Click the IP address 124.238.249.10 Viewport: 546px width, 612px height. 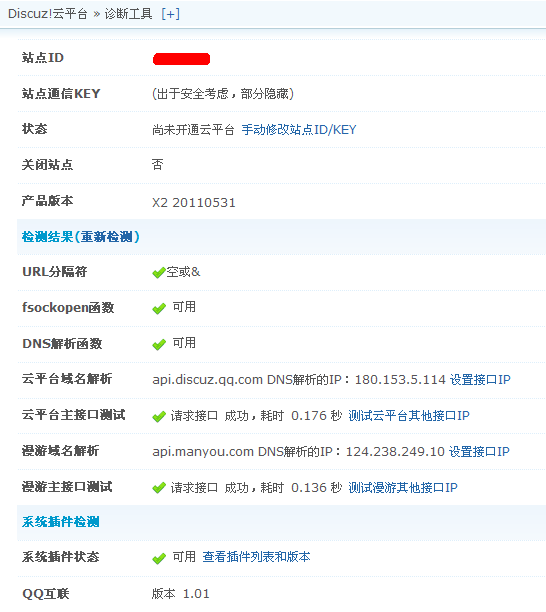click(395, 452)
